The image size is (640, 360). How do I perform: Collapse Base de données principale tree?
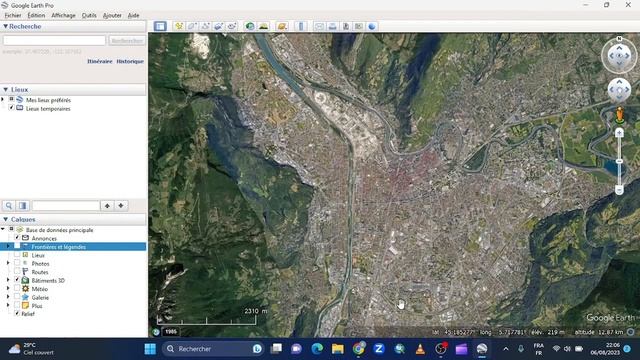[x=3, y=230]
